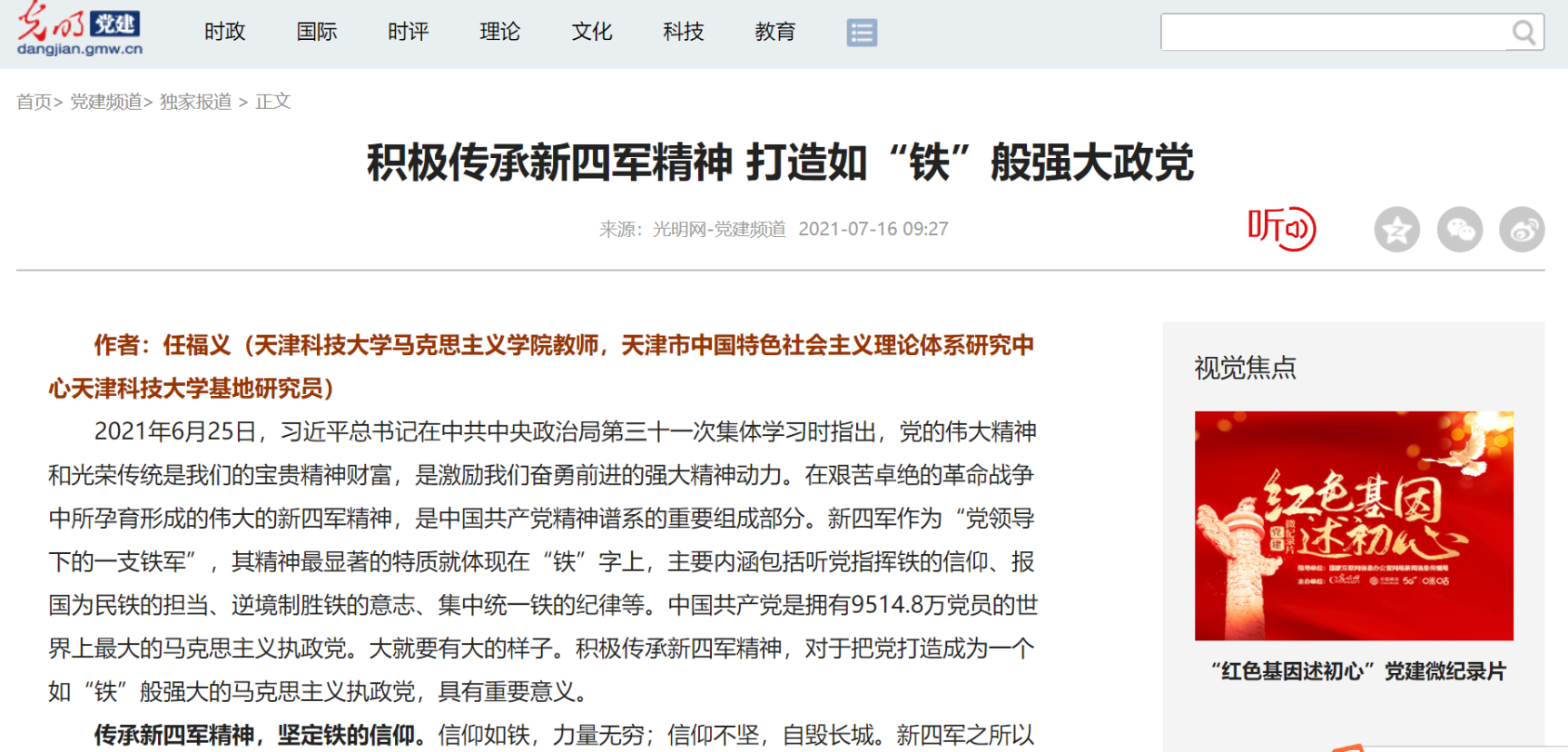The height and width of the screenshot is (752, 1568).
Task: Open the “红色基因述初心”党建微纪录片 caption link
Action: click(x=1357, y=671)
